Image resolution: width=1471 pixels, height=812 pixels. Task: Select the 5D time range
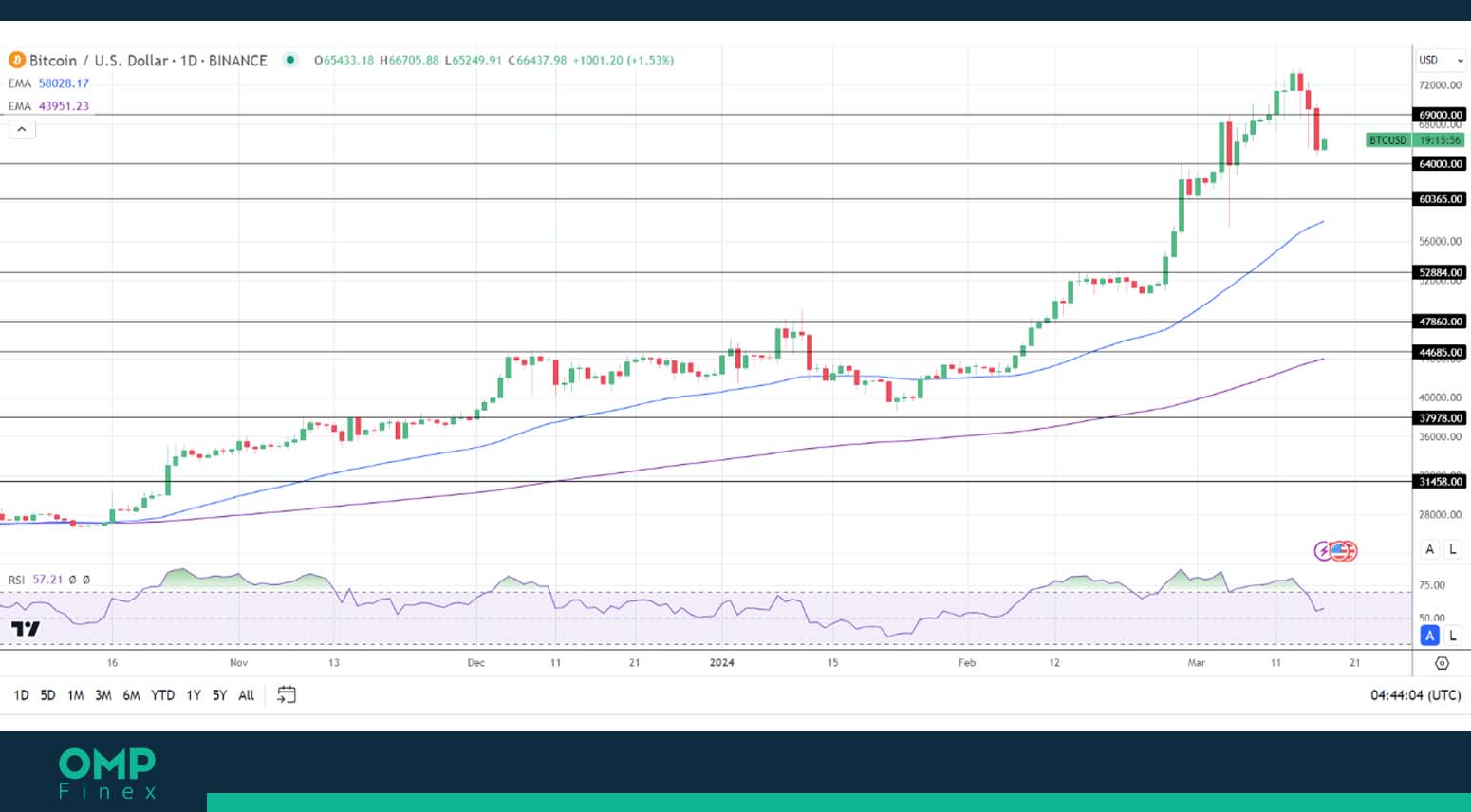(x=47, y=695)
